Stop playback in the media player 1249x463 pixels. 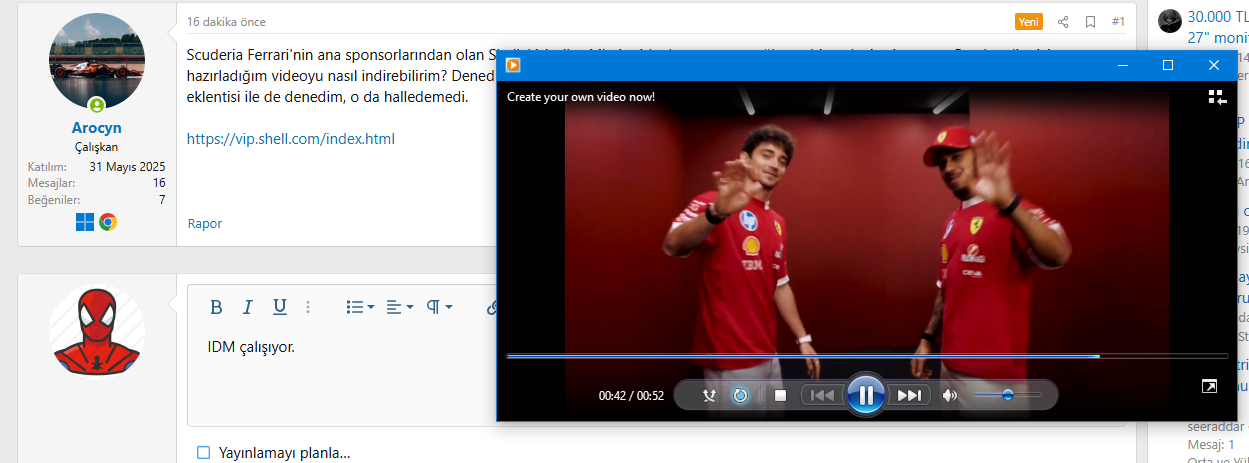(x=780, y=395)
